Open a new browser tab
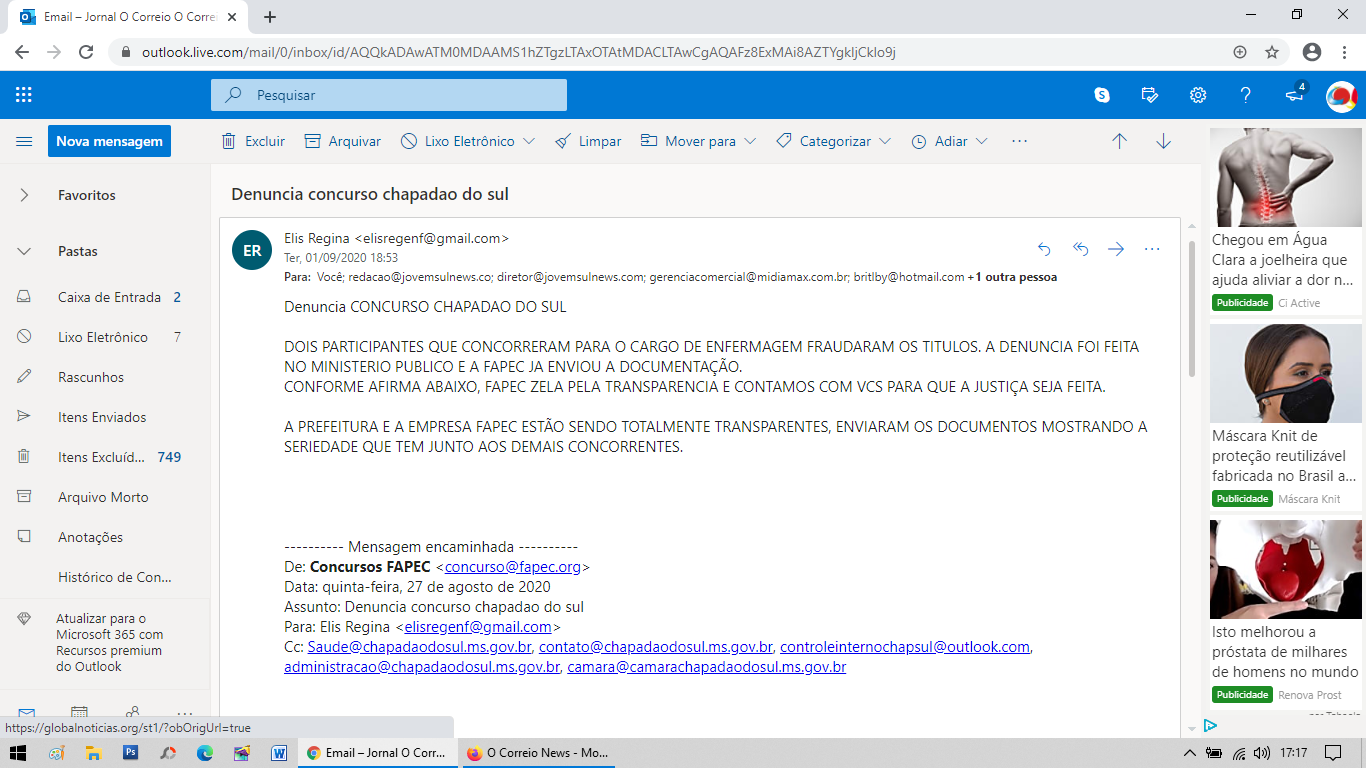The image size is (1366, 768). coord(270,17)
